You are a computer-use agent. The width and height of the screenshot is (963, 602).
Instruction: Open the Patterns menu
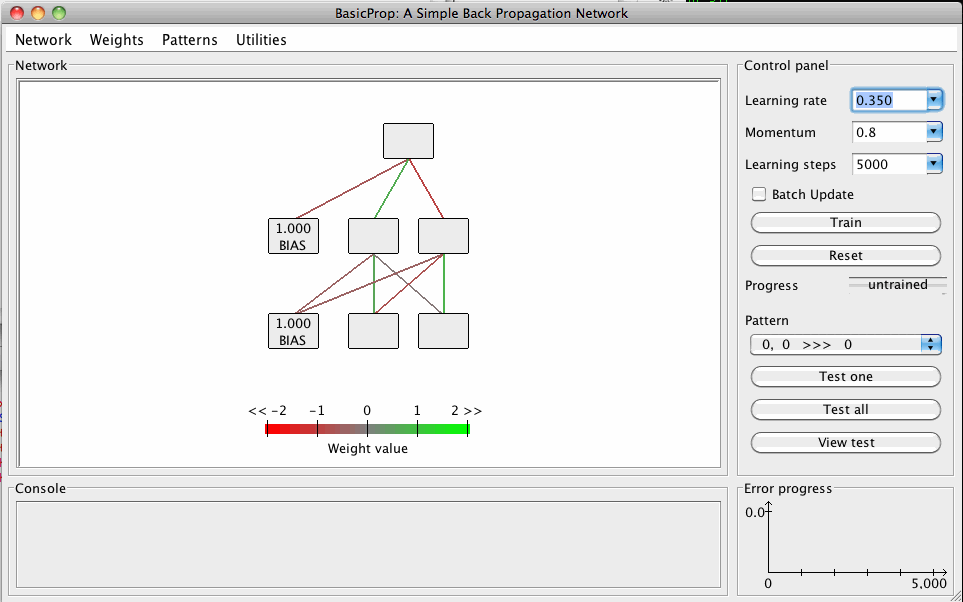(x=189, y=40)
